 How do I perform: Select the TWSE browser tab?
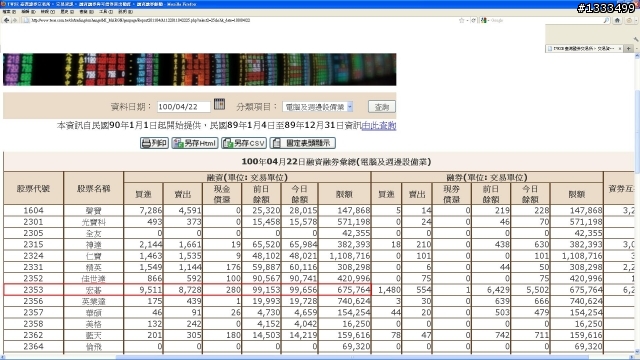(x=584, y=49)
